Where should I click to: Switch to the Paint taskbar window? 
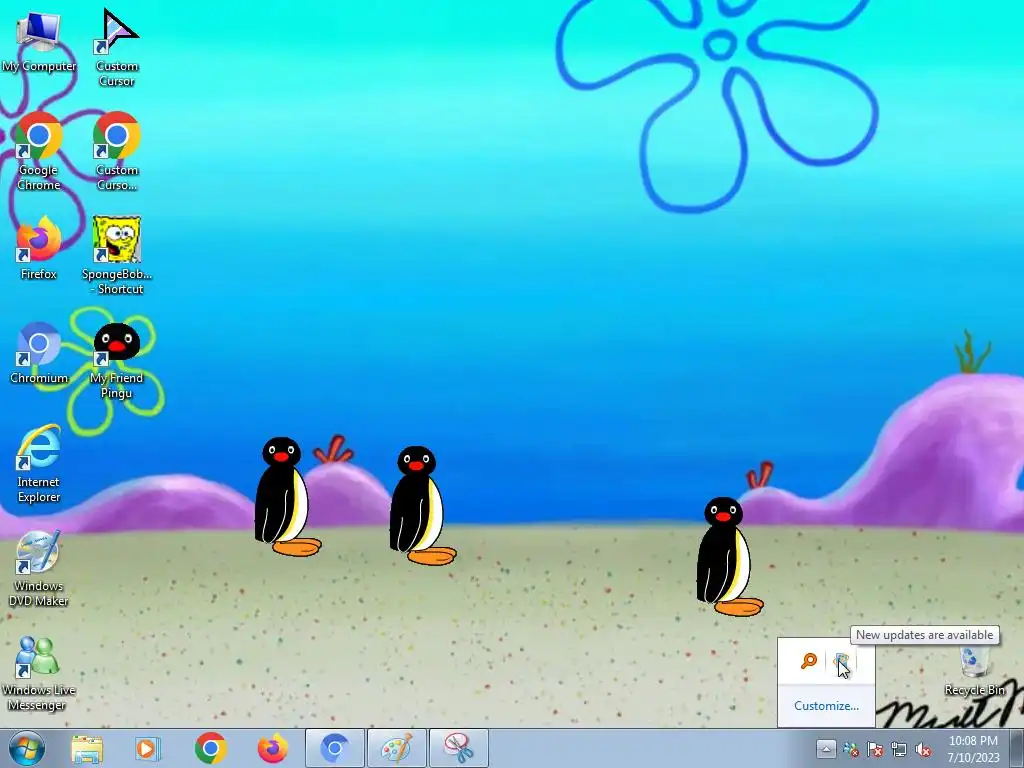coord(397,748)
